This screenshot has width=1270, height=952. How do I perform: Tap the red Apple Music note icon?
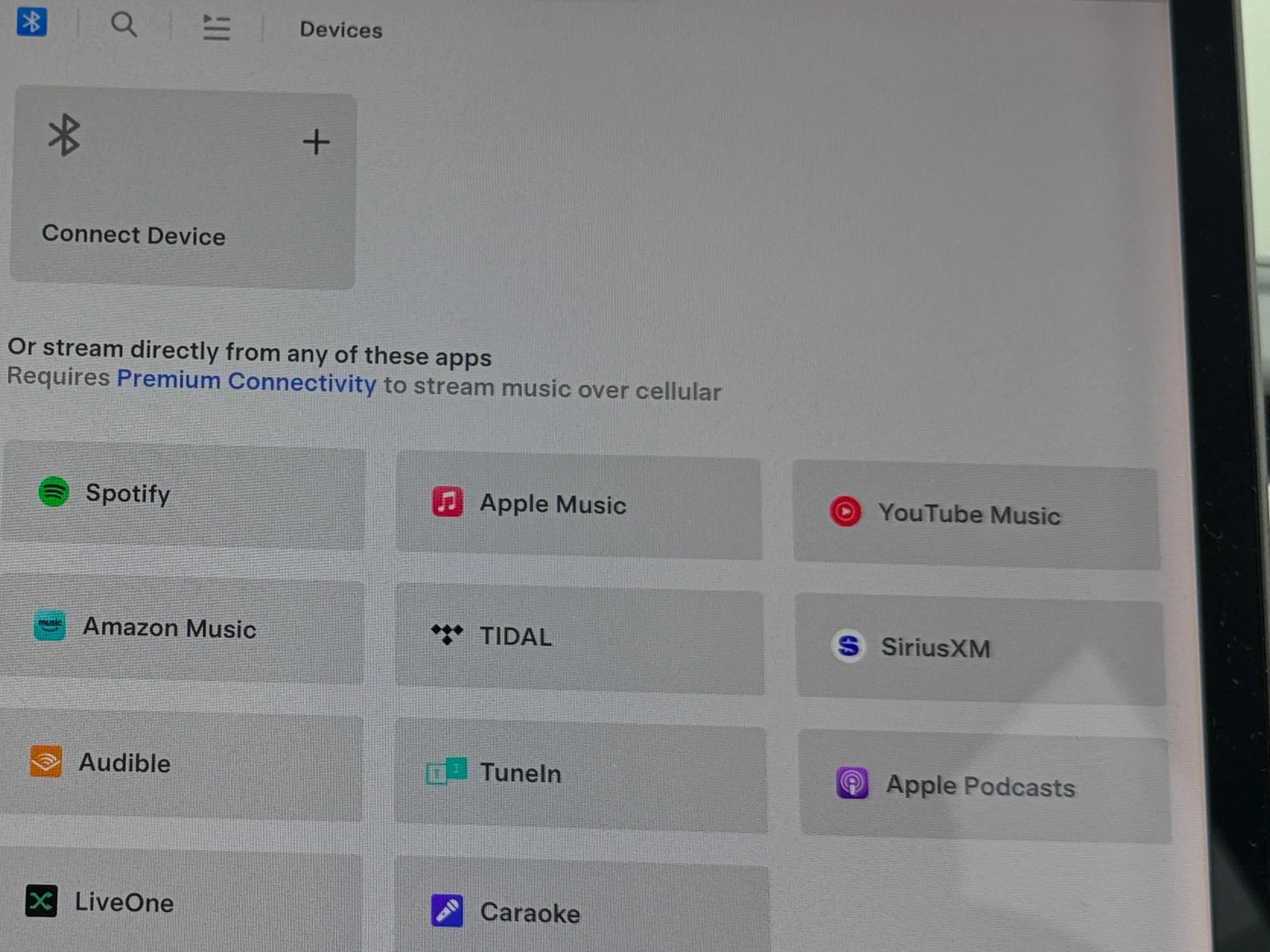tap(448, 501)
